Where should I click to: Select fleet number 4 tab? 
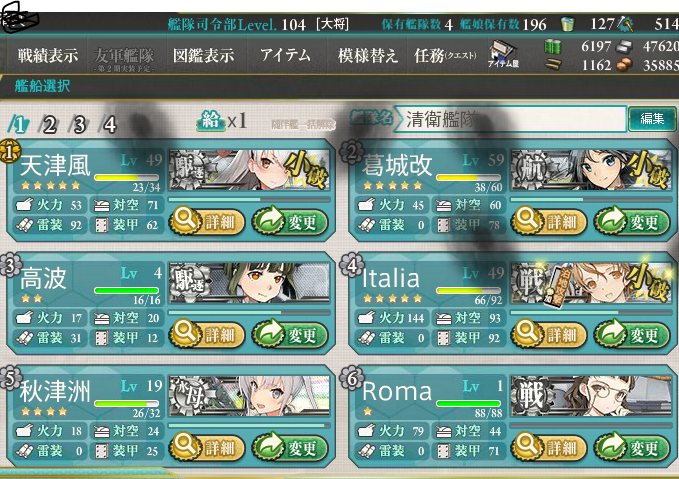point(109,125)
